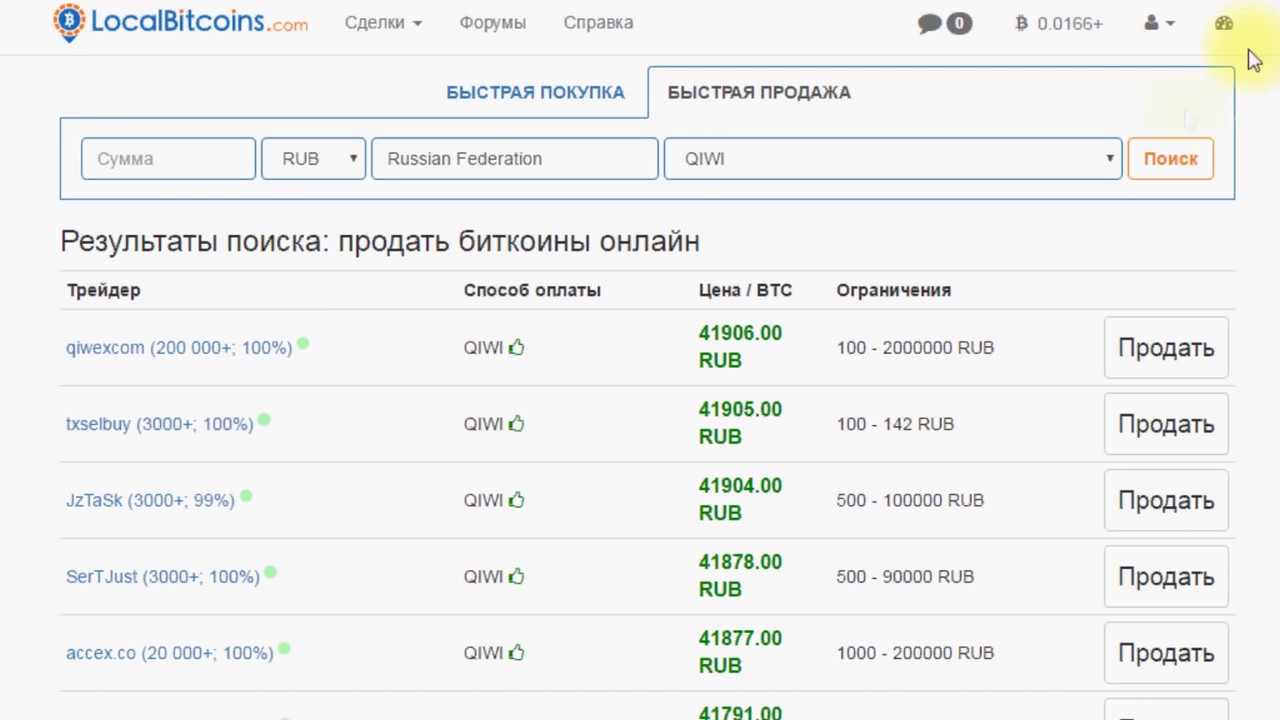Click the online status dot beside SerTJust
Image resolution: width=1280 pixels, height=720 pixels.
tap(270, 573)
